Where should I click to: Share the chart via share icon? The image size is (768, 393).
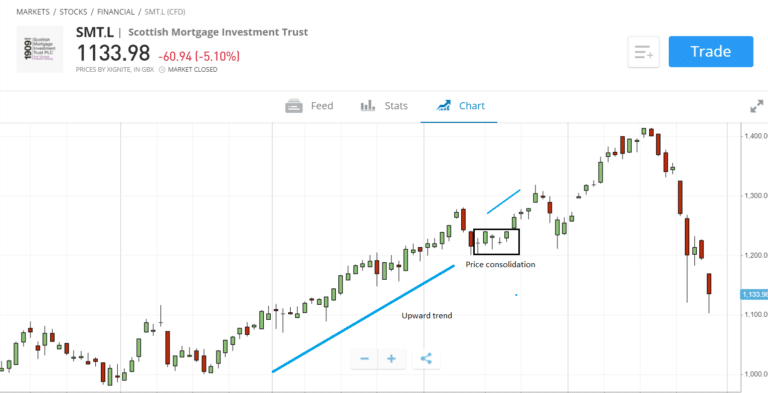(x=426, y=359)
